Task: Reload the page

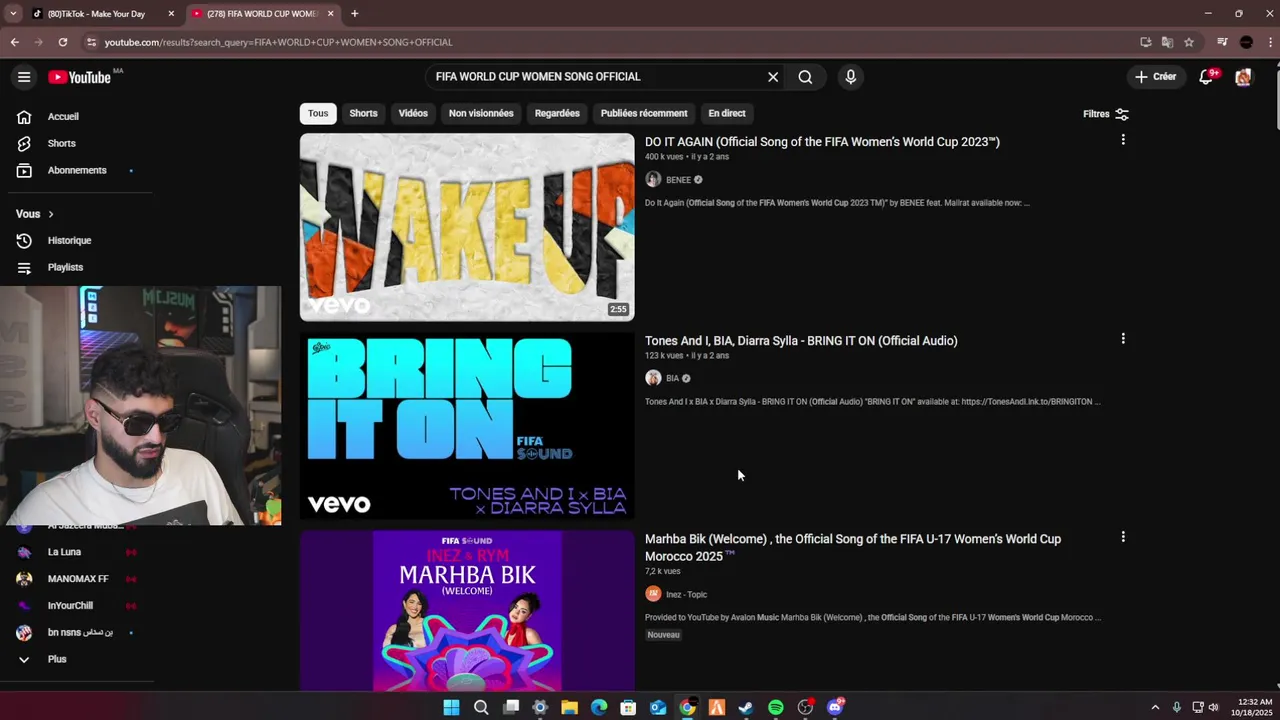Action: [62, 42]
